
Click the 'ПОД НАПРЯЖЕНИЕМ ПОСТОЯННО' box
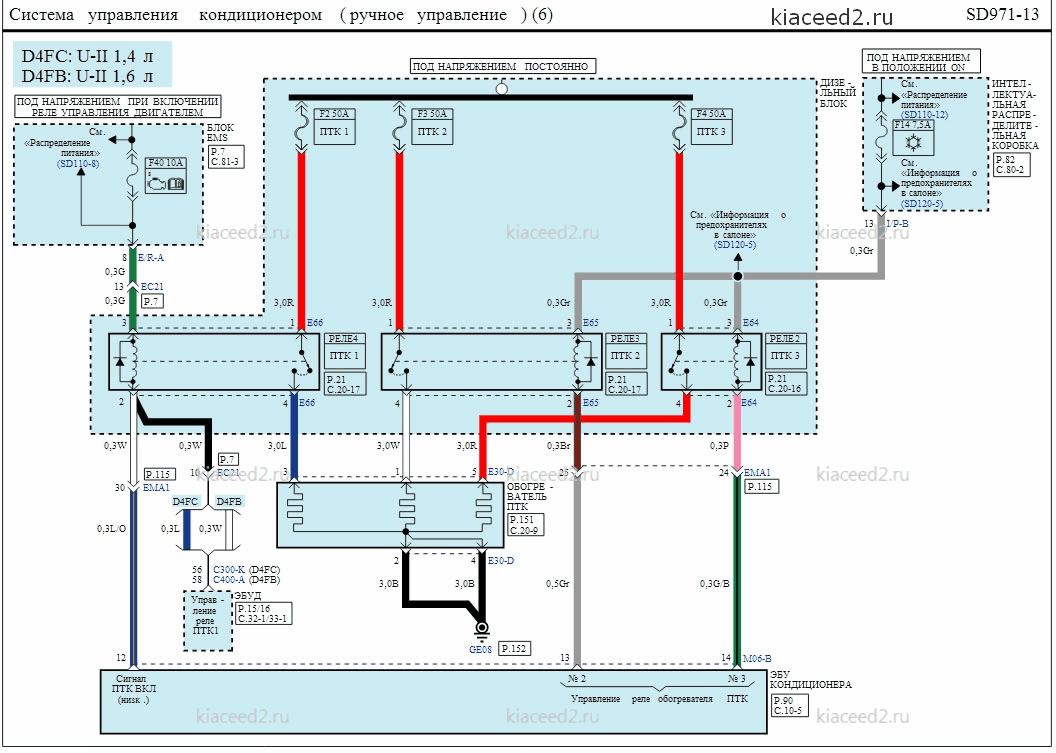[x=502, y=66]
